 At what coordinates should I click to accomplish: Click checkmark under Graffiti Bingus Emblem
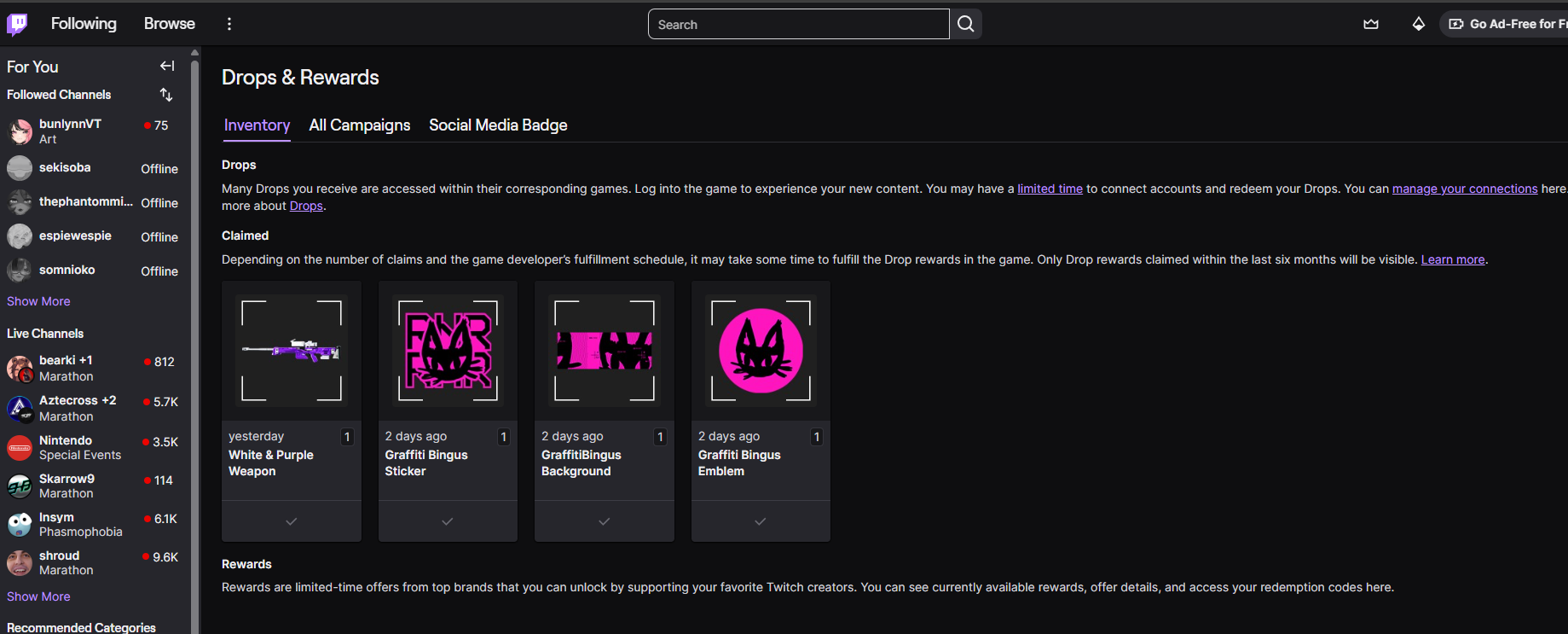[761, 521]
